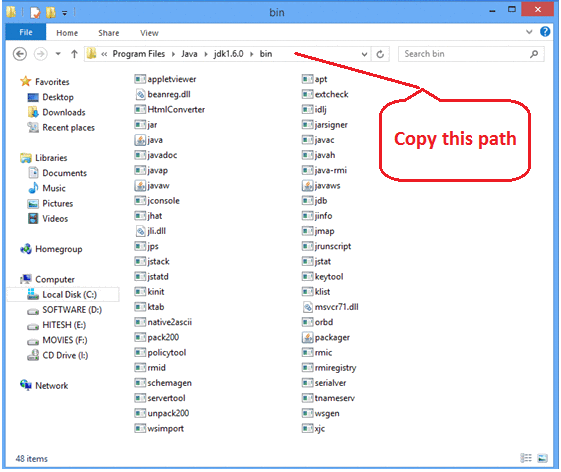Open Recent places in Favorites
The width and height of the screenshot is (561, 472).
tap(68, 128)
